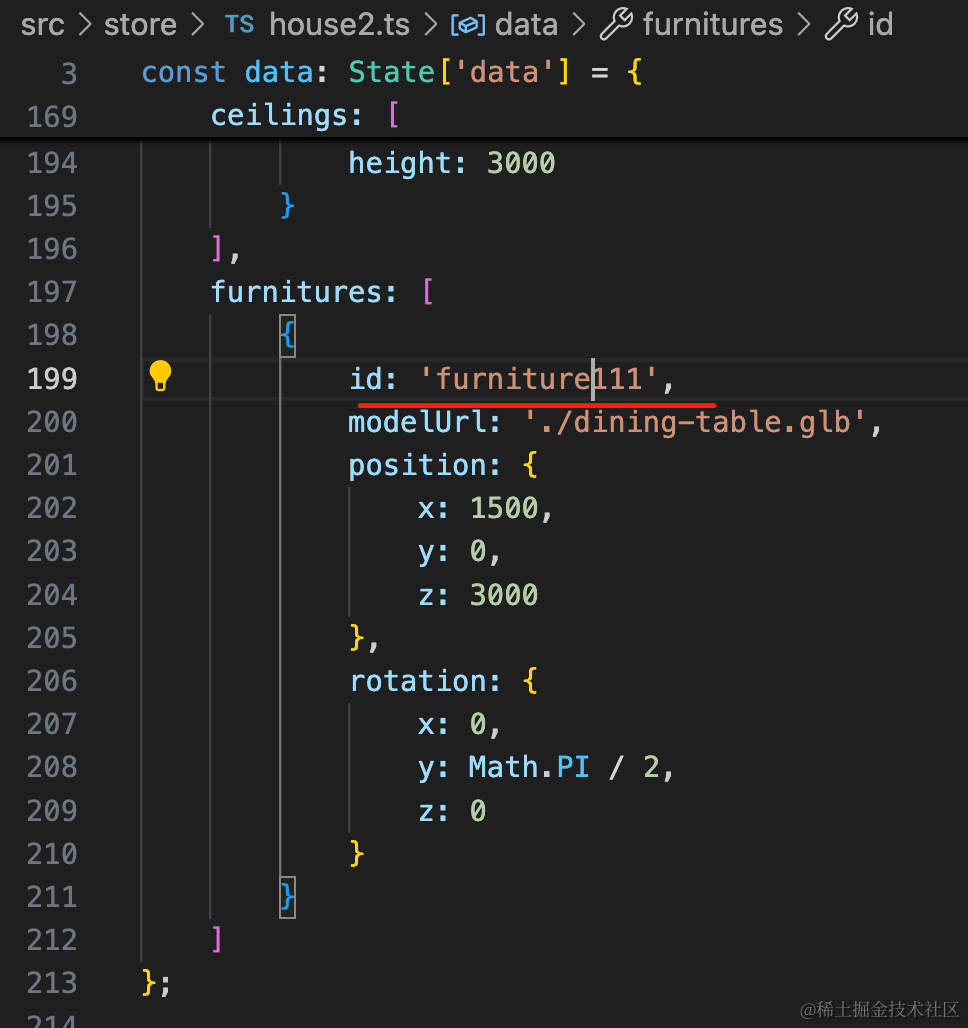The height and width of the screenshot is (1028, 968).
Task: Click the '};' on line 213
Action: (156, 983)
